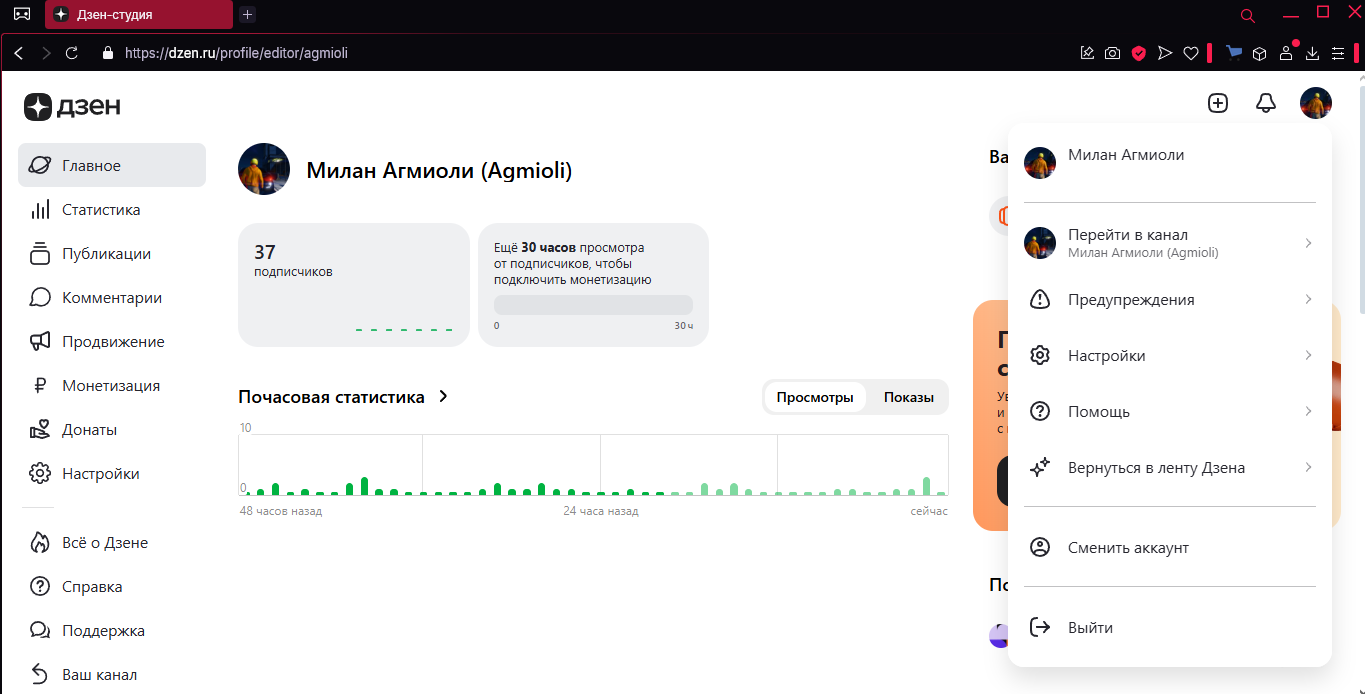Click the Ваш канал back arrow icon

point(40,674)
